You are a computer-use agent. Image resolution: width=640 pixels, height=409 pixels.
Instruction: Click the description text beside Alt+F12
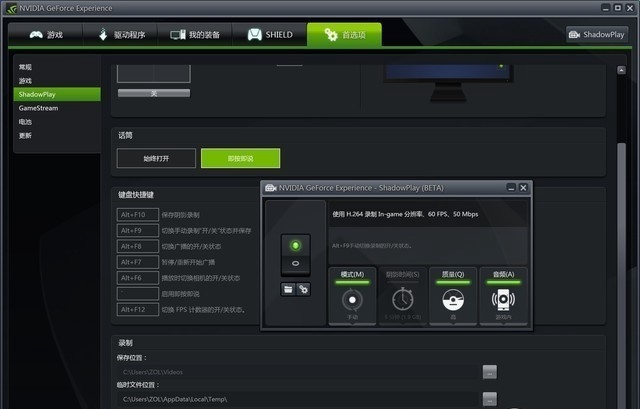coord(203,310)
